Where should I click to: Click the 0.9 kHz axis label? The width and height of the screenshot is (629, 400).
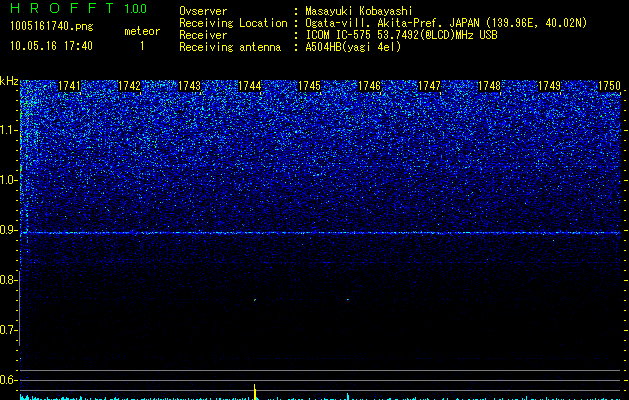pos(9,230)
